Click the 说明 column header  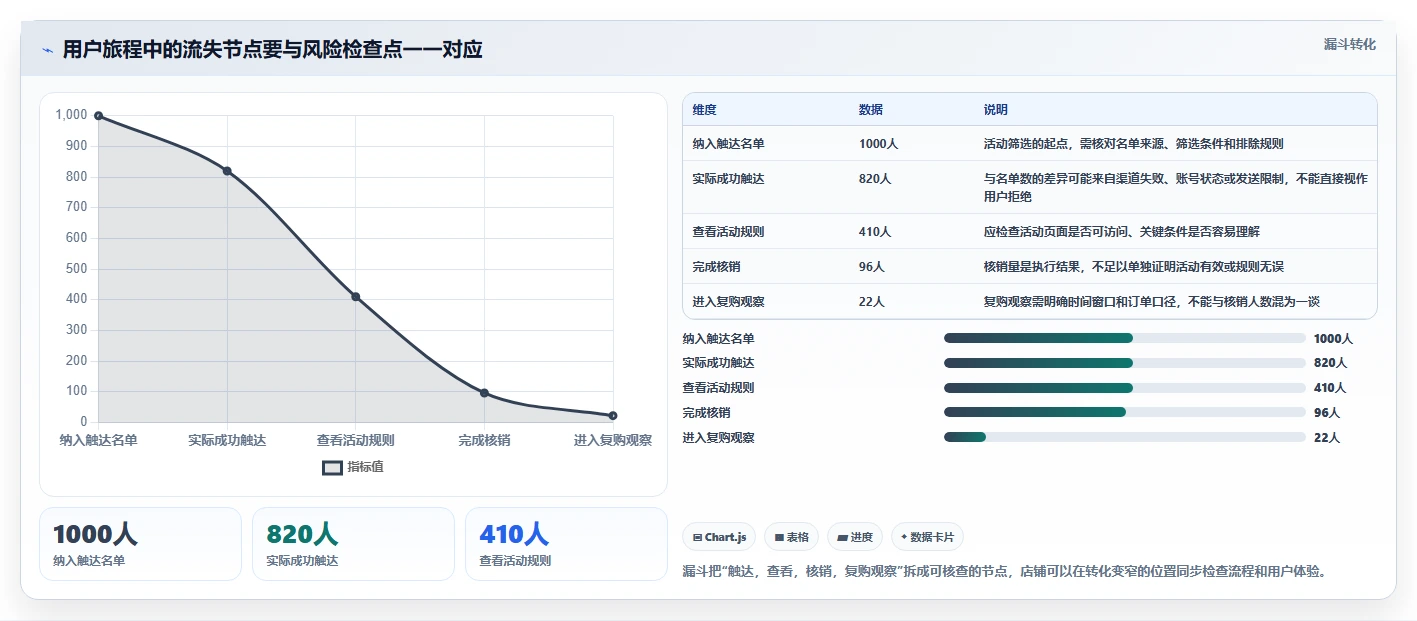[996, 110]
